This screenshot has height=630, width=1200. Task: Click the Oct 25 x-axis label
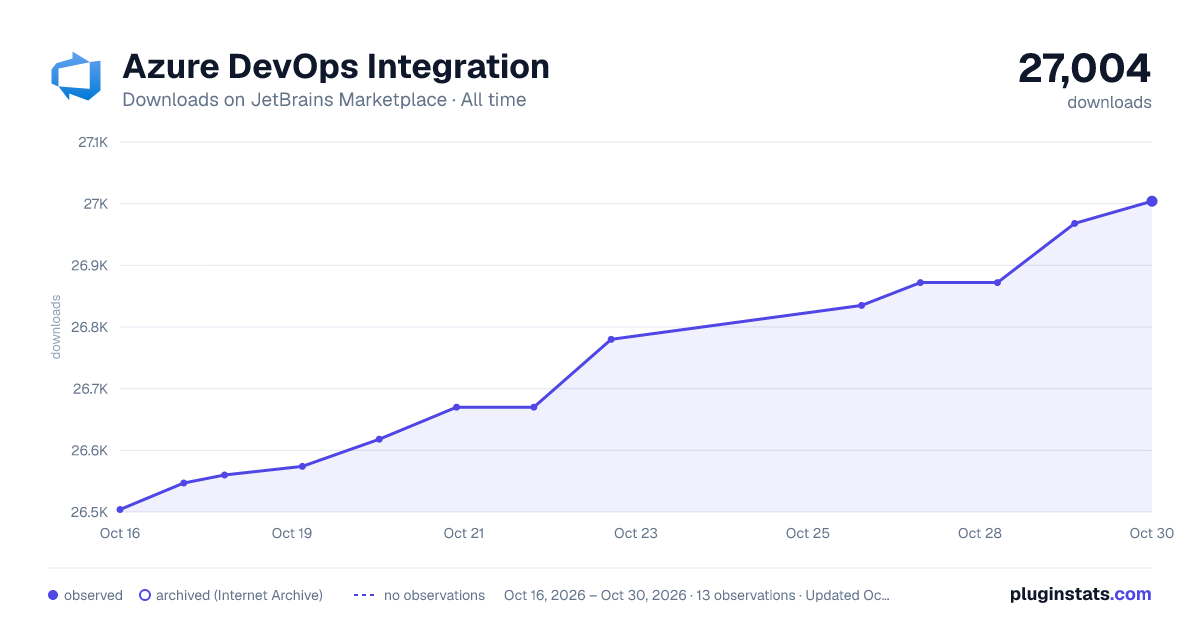[x=808, y=533]
